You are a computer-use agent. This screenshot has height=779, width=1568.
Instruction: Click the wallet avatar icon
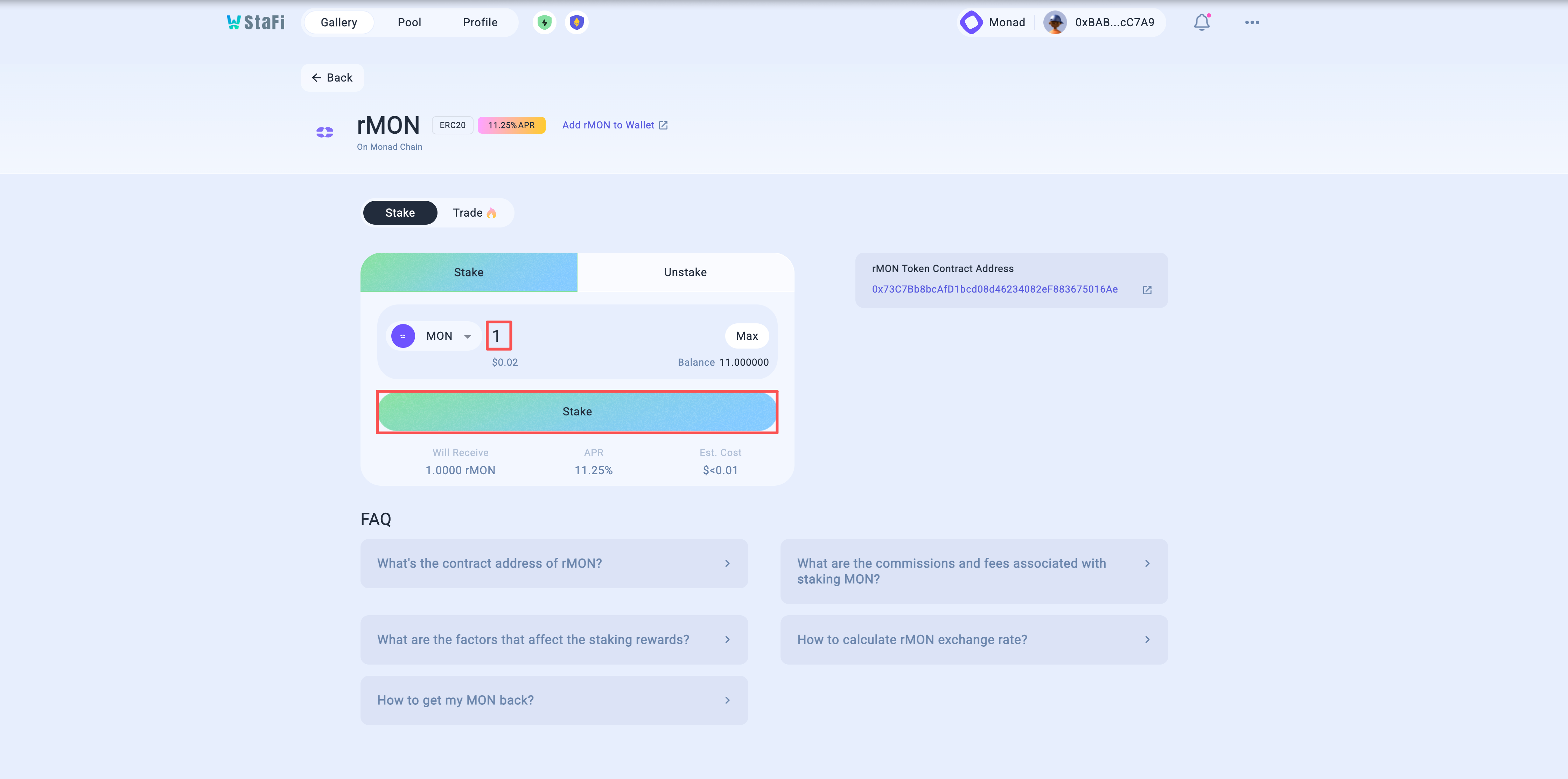(1055, 22)
